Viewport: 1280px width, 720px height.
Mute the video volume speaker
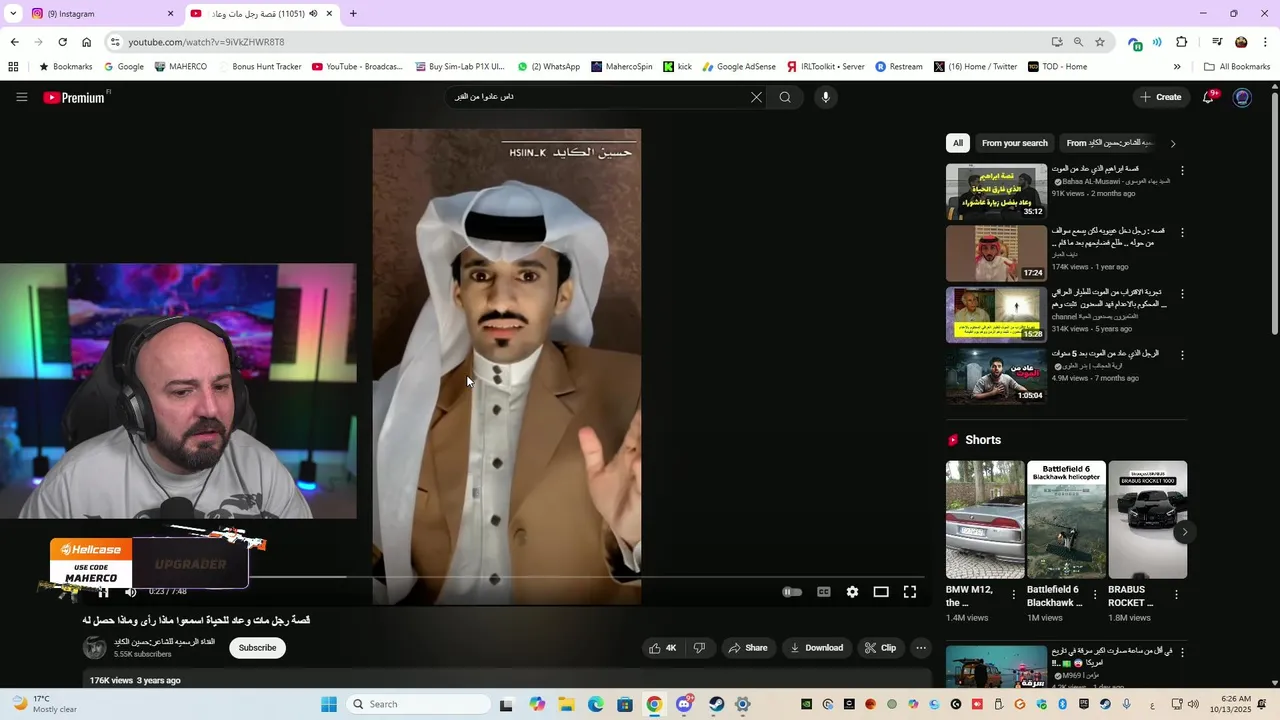tap(130, 592)
